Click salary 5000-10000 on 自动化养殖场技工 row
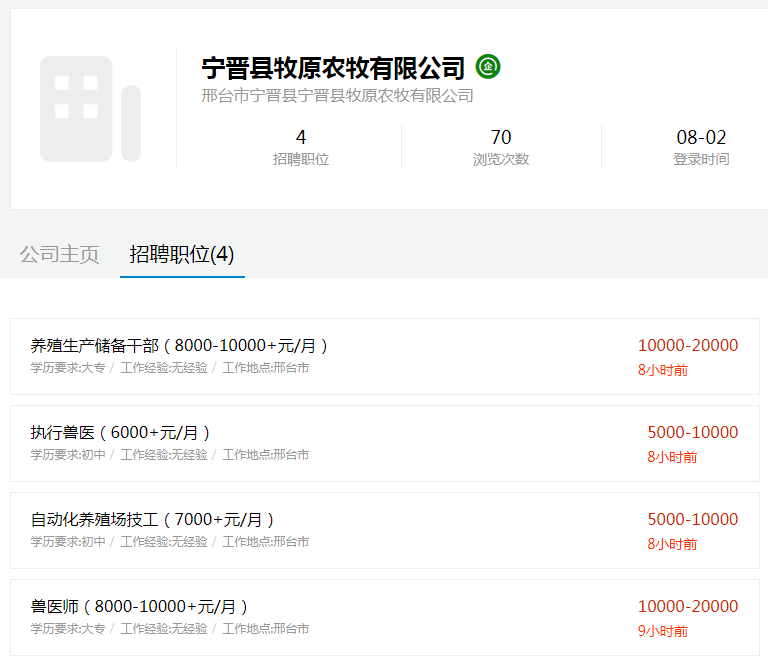The width and height of the screenshot is (768, 659). tap(693, 519)
